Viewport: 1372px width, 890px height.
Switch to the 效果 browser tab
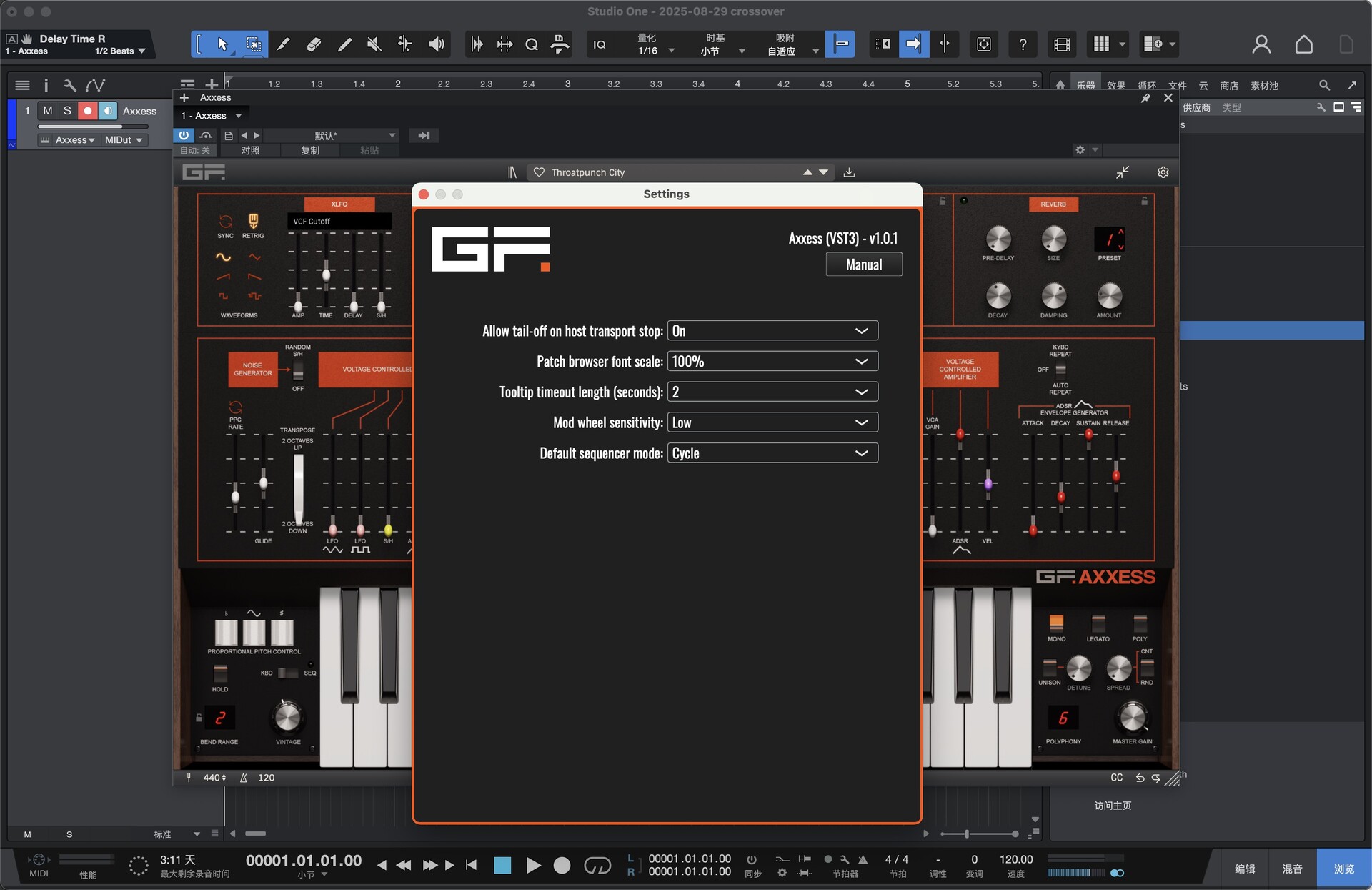point(1116,85)
